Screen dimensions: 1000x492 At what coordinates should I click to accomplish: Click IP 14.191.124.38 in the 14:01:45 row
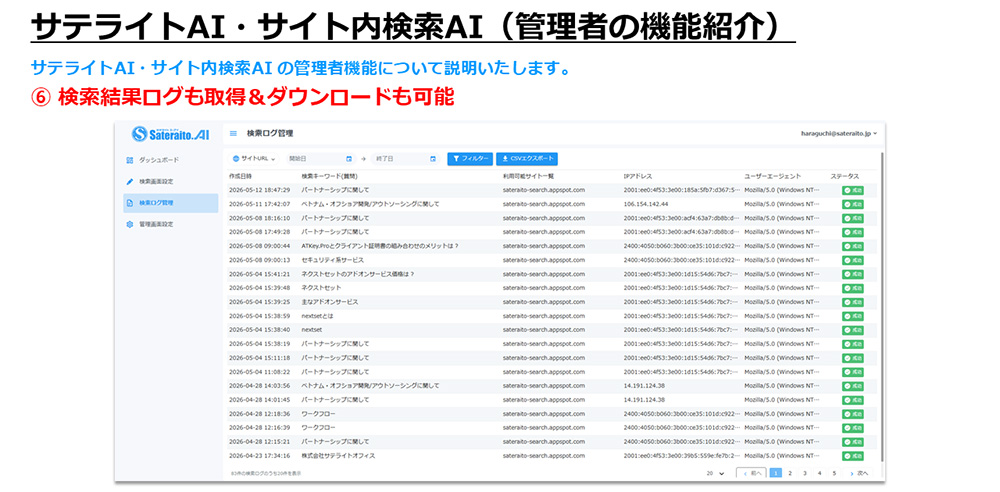coord(644,399)
